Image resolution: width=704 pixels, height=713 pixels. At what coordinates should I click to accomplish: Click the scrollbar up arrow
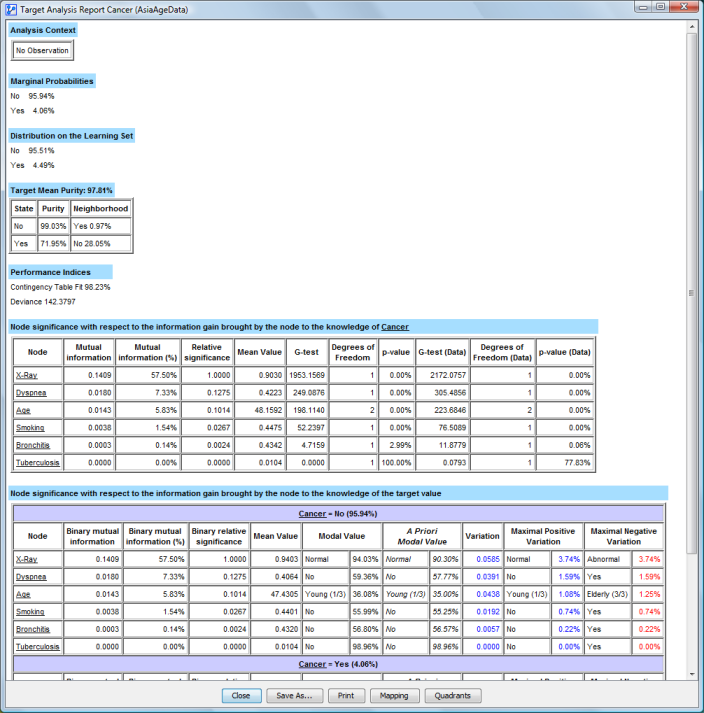pyautogui.click(x=691, y=27)
